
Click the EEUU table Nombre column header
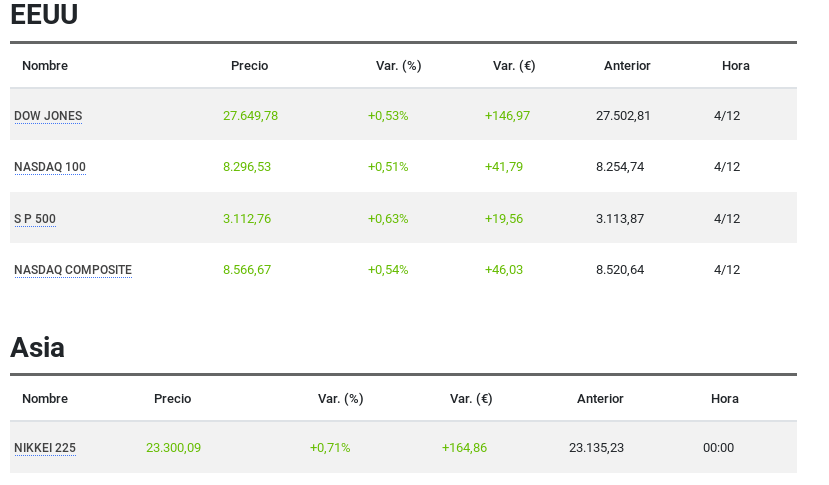tap(45, 66)
